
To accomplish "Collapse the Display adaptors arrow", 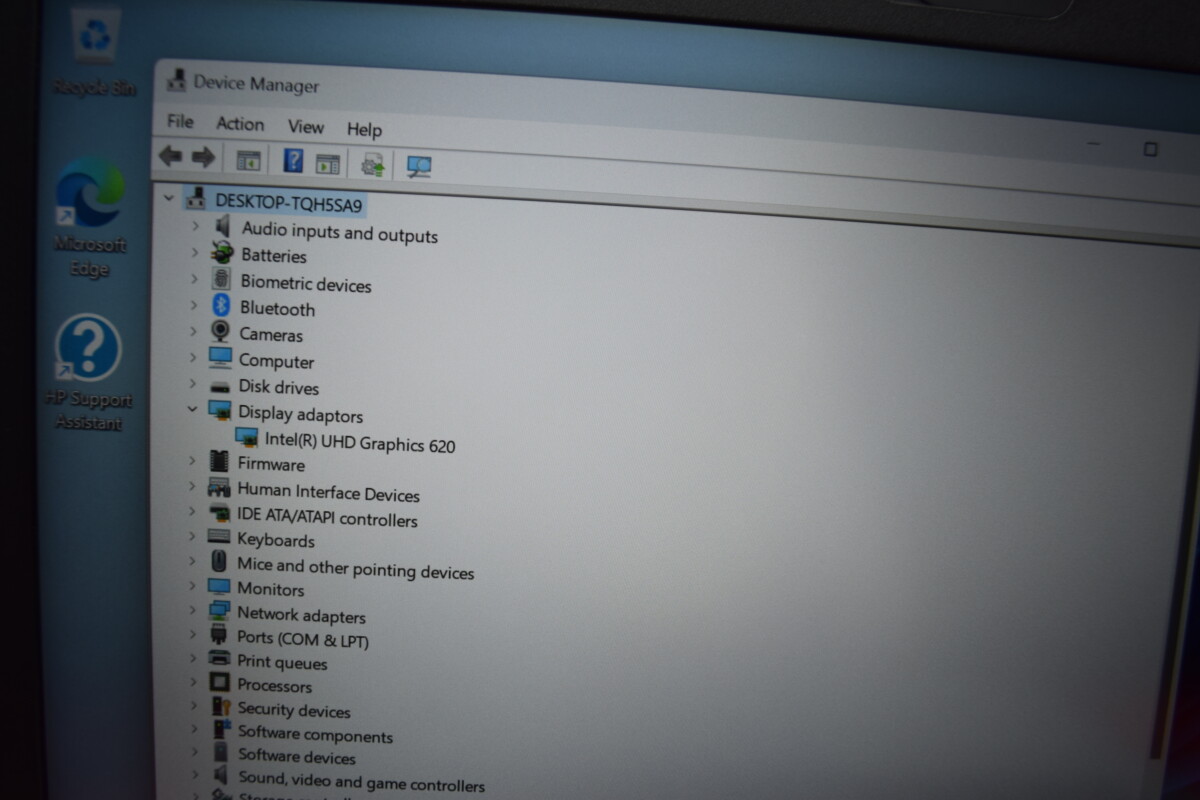I will (193, 409).
